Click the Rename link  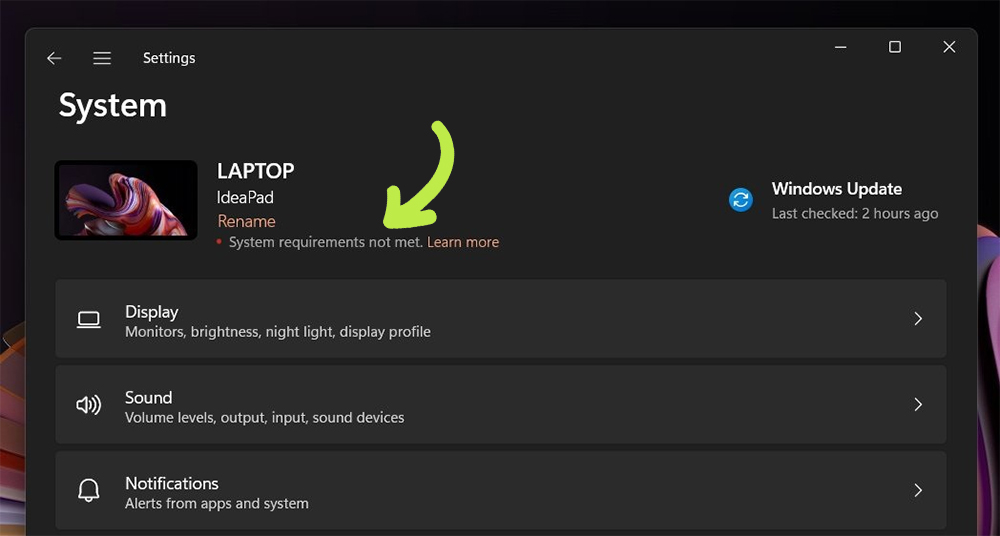tap(246, 221)
